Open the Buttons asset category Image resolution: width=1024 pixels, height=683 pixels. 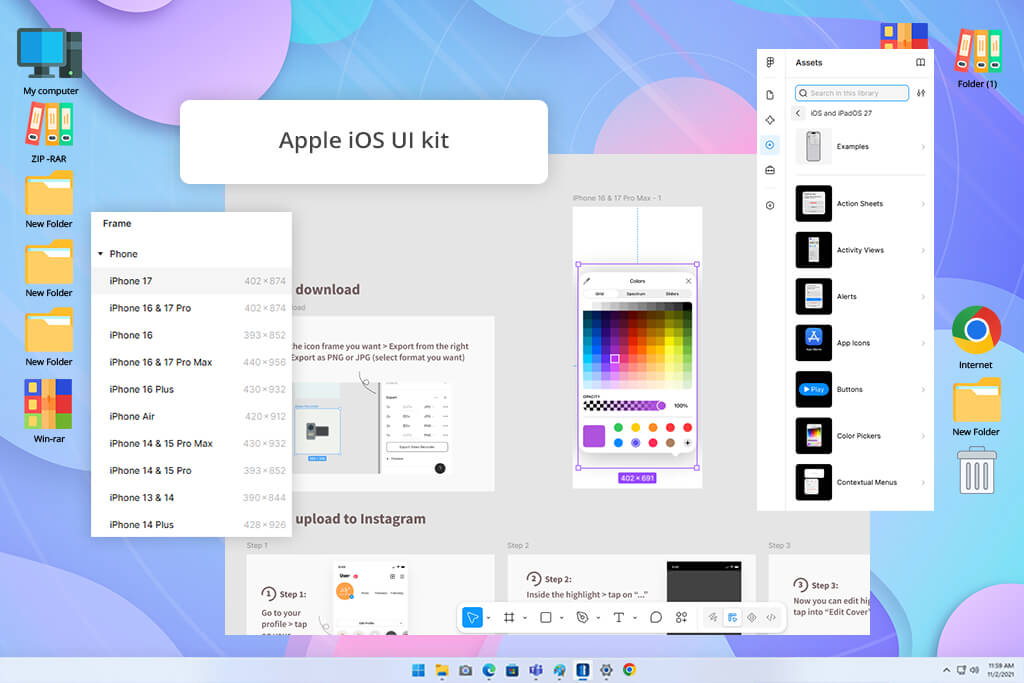click(861, 389)
